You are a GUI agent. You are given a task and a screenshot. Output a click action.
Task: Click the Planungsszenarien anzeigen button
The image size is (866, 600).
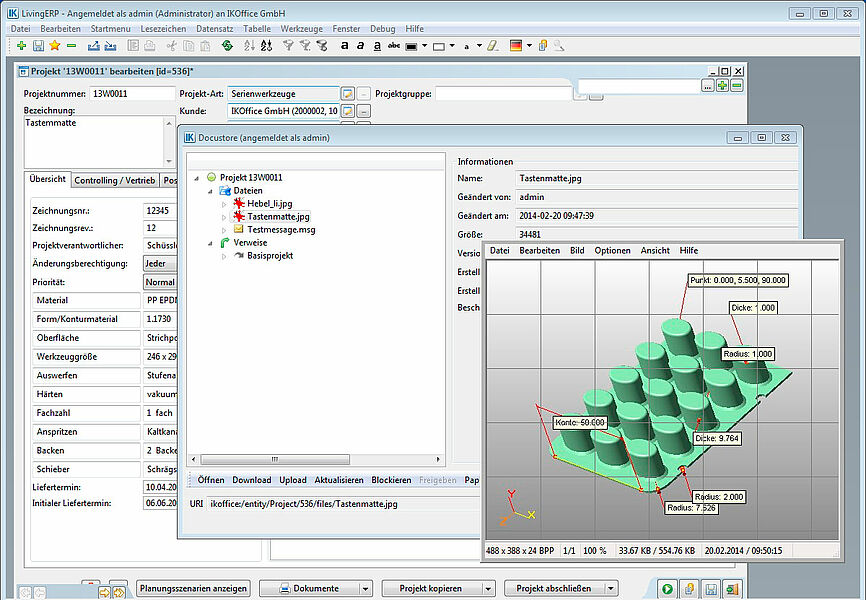point(193,588)
